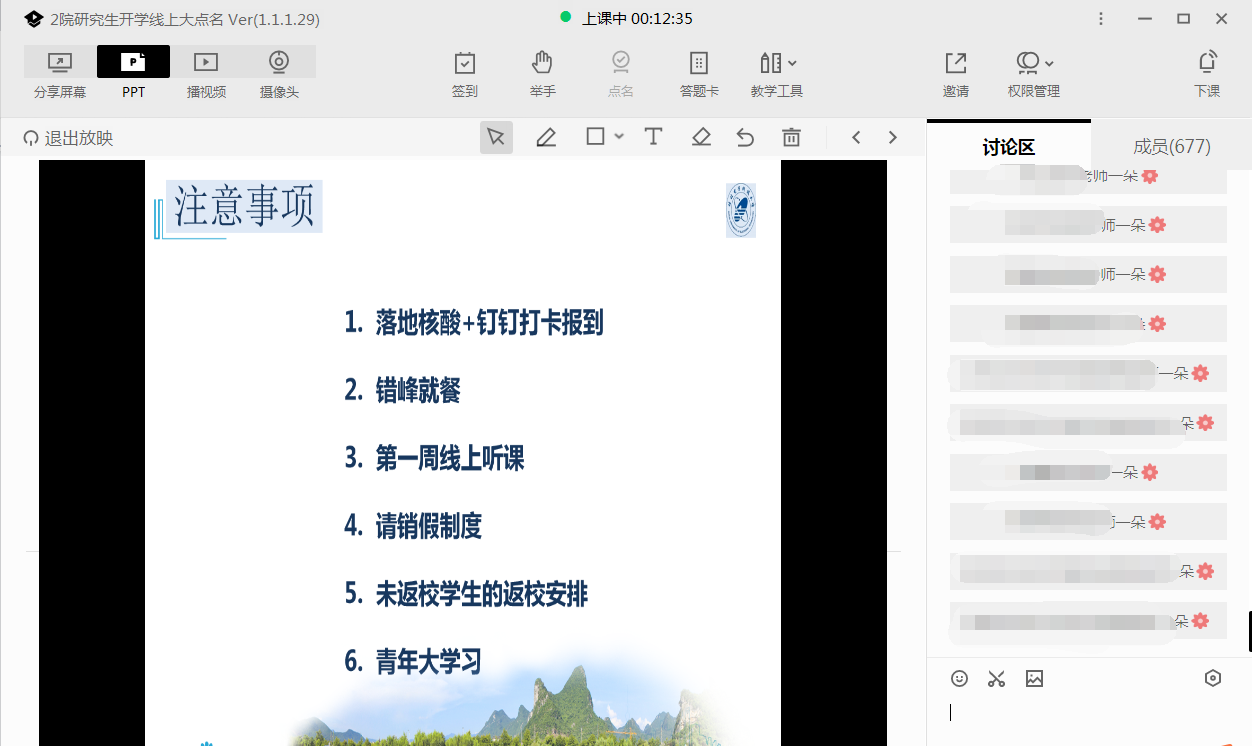1252x746 pixels.
Task: Open the 权限管理 permissions dropdown
Action: [1034, 74]
